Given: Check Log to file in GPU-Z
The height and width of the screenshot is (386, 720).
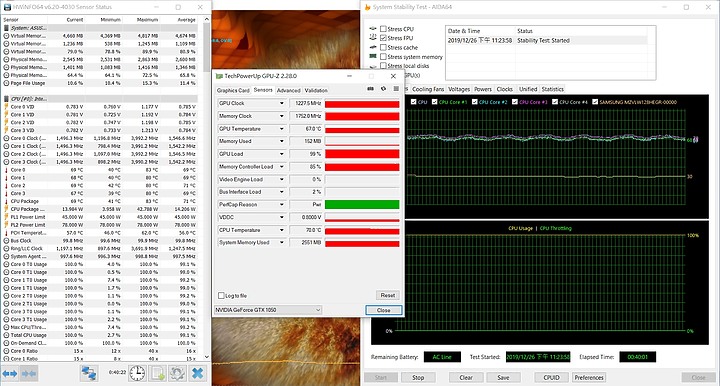Looking at the screenshot, I should click(x=221, y=296).
